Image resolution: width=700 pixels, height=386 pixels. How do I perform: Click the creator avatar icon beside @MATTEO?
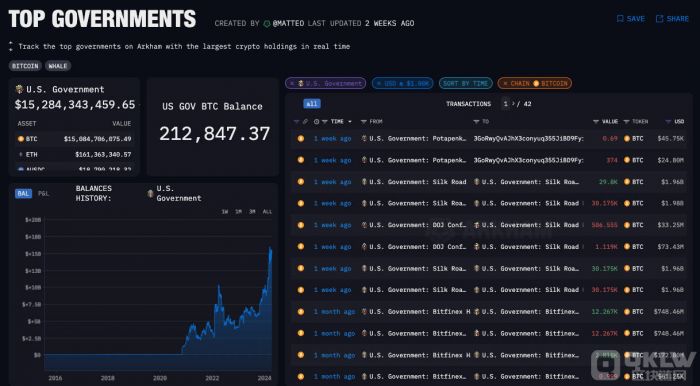(267, 23)
